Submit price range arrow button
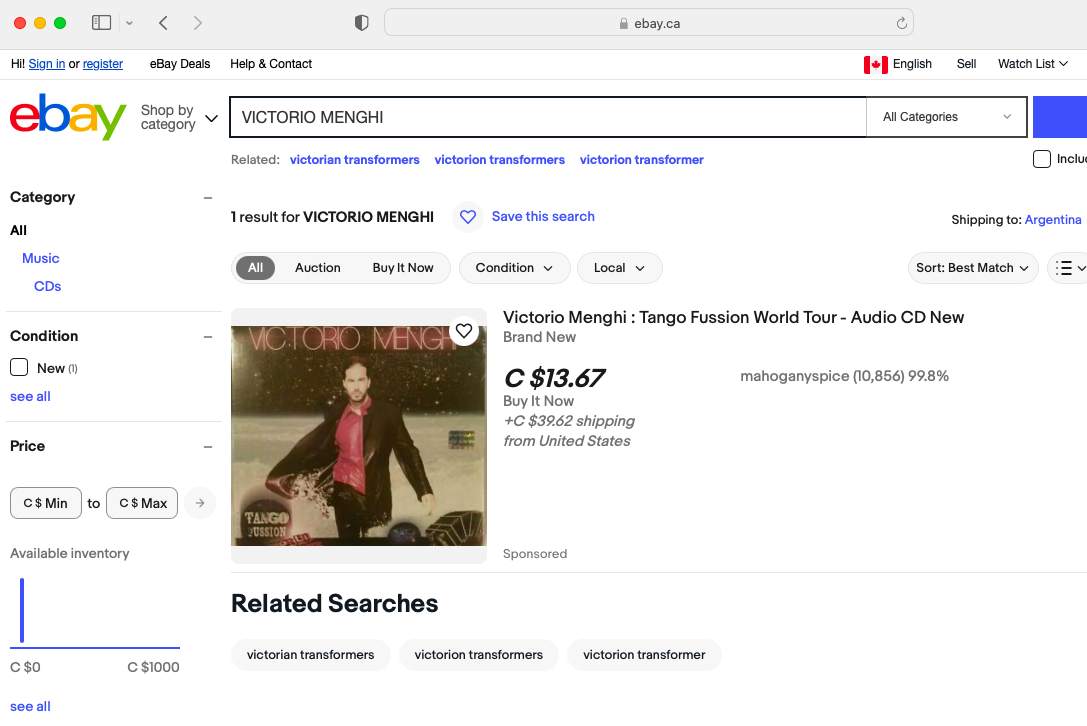1087x726 pixels. pos(200,503)
